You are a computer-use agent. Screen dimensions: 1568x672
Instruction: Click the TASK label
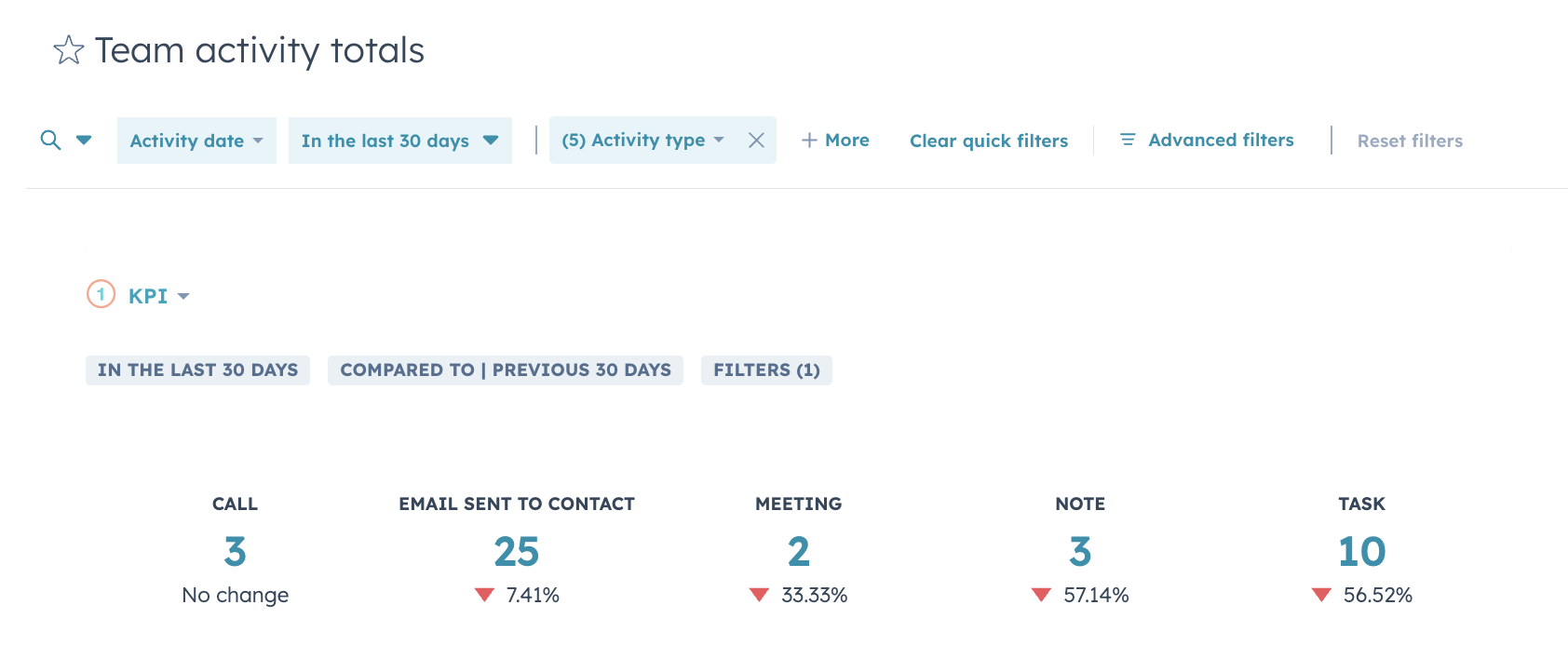point(1362,504)
